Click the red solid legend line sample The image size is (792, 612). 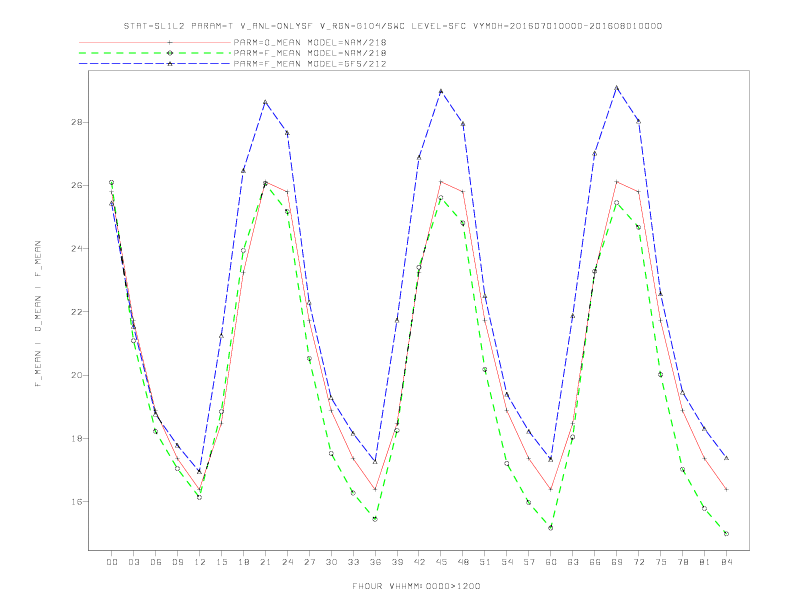[x=155, y=42]
